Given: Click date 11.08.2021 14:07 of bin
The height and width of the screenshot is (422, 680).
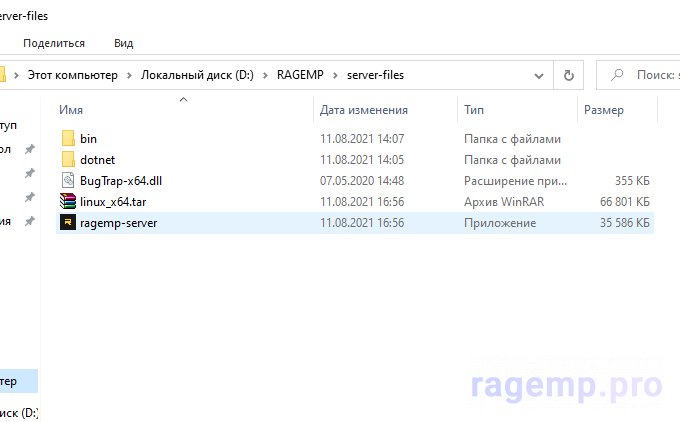Looking at the screenshot, I should coord(362,139).
